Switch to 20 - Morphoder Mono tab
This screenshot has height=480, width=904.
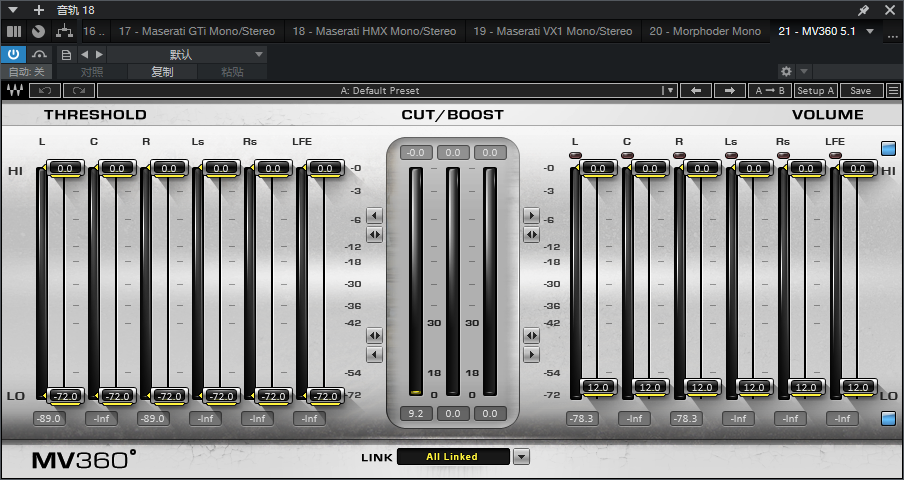(705, 31)
